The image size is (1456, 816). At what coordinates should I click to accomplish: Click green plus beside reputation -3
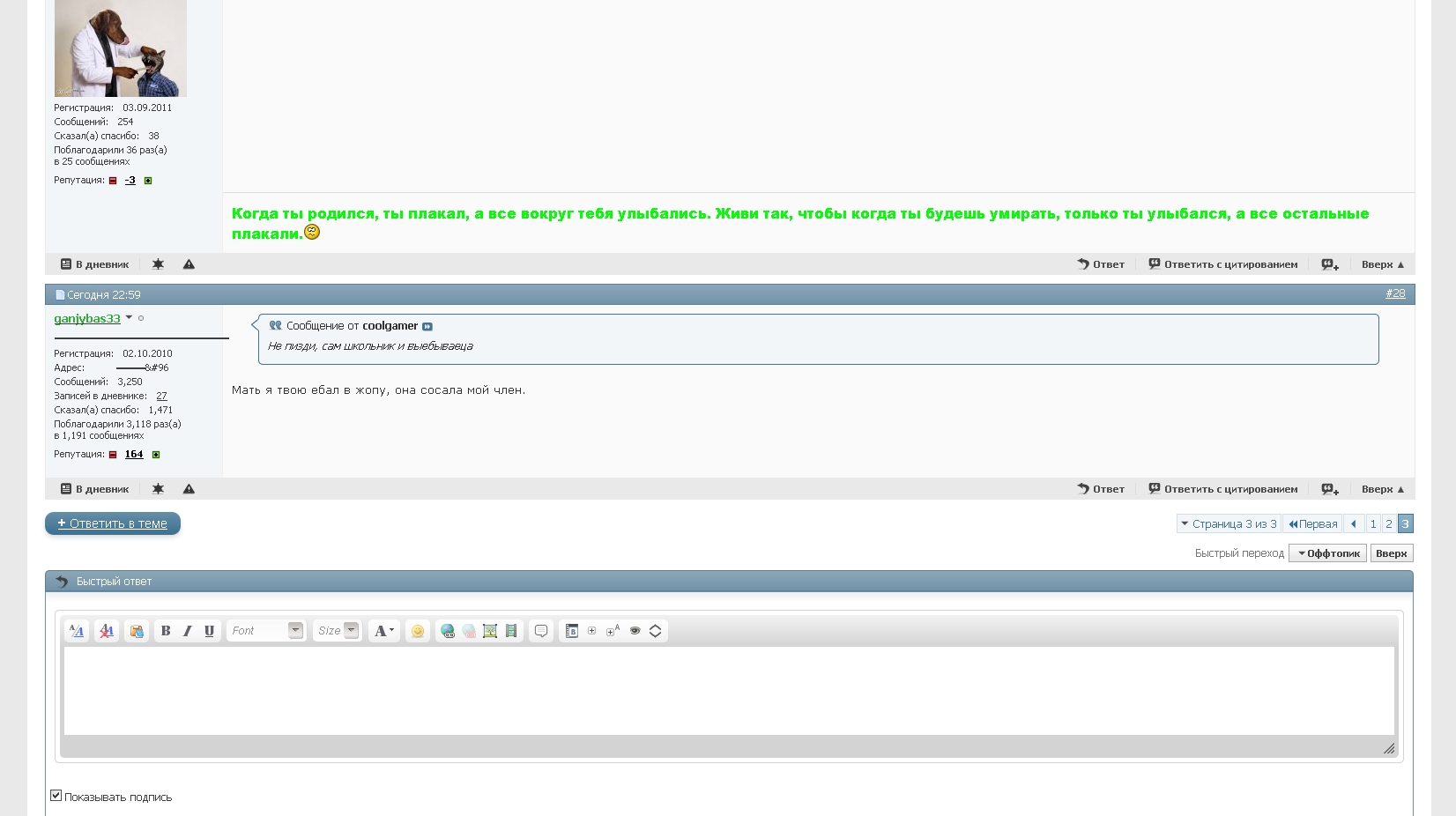(x=148, y=181)
